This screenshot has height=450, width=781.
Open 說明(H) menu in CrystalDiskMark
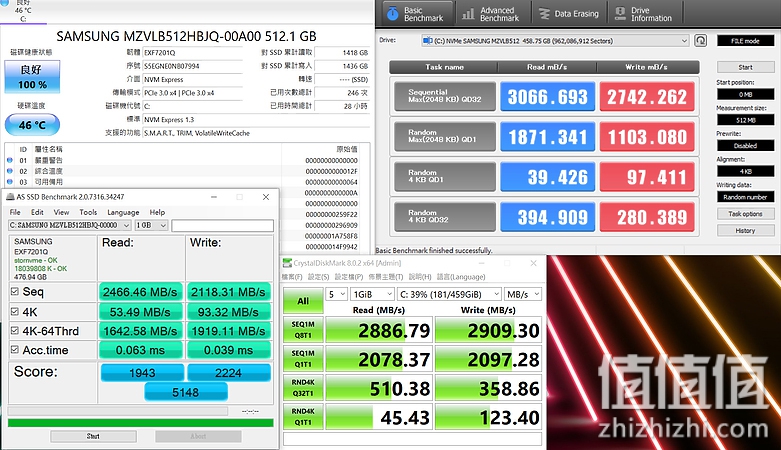(420, 277)
